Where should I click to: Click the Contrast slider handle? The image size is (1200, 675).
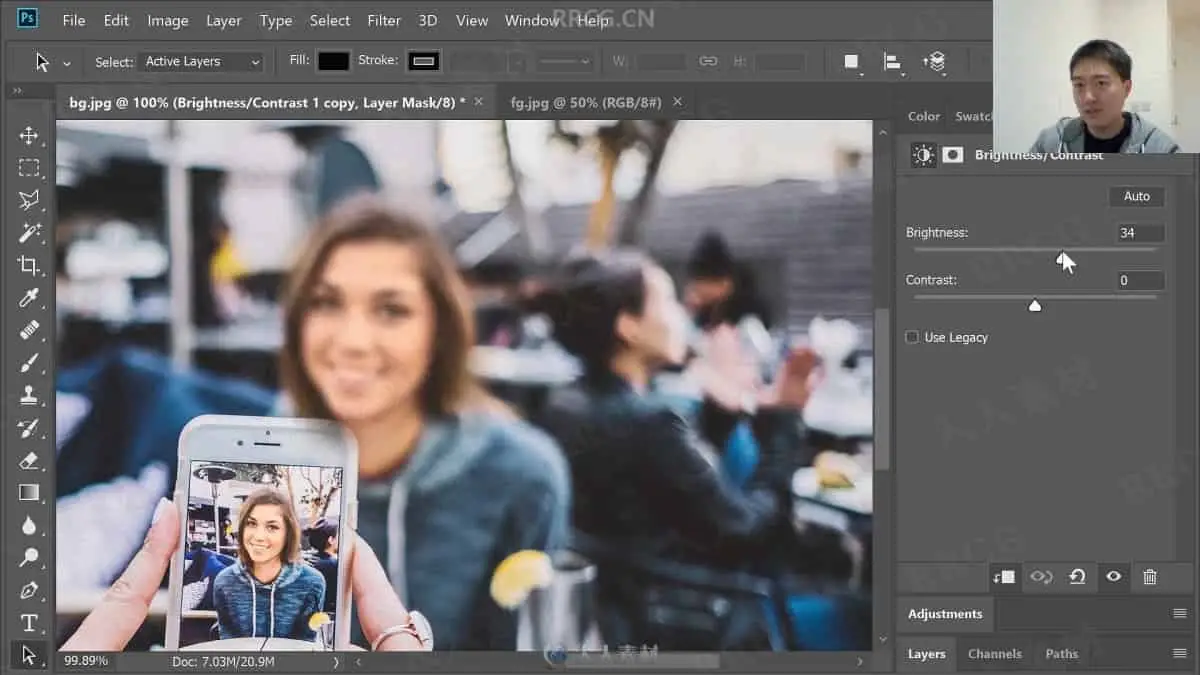(1035, 305)
